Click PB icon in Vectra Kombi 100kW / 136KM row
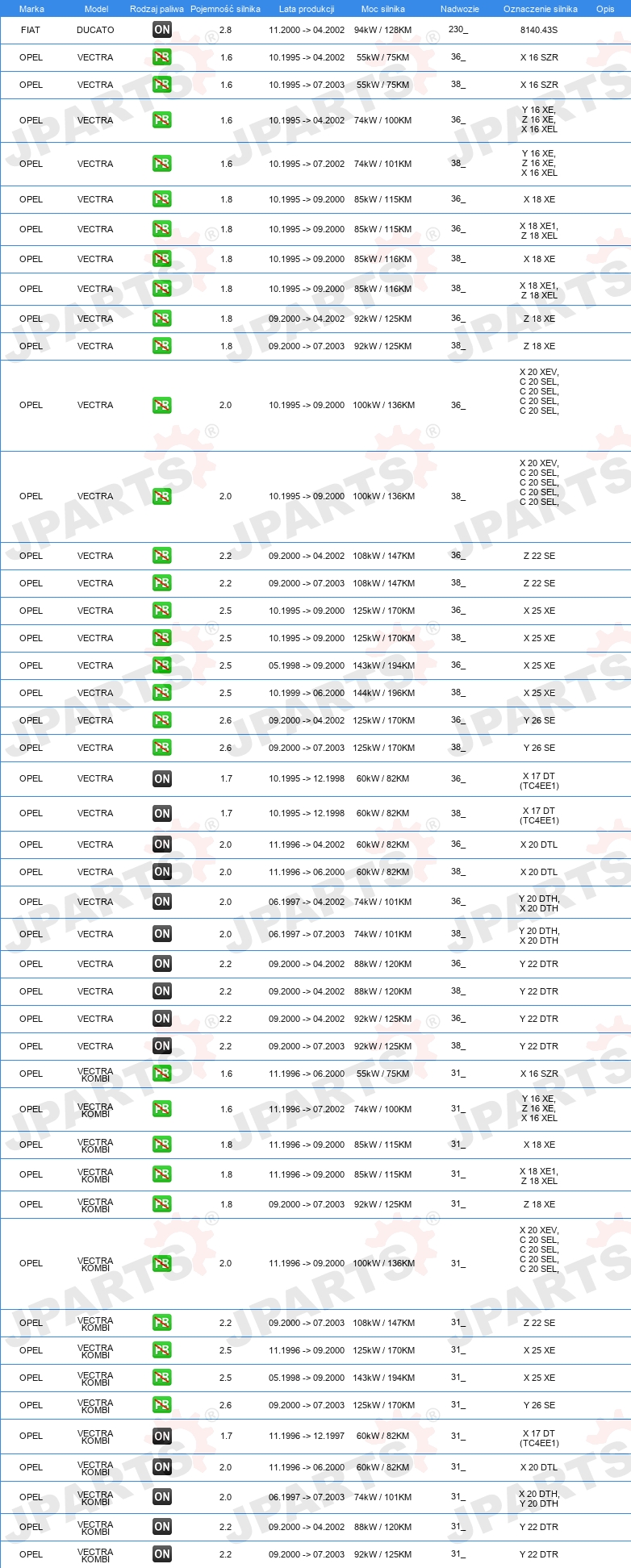 (x=162, y=1264)
